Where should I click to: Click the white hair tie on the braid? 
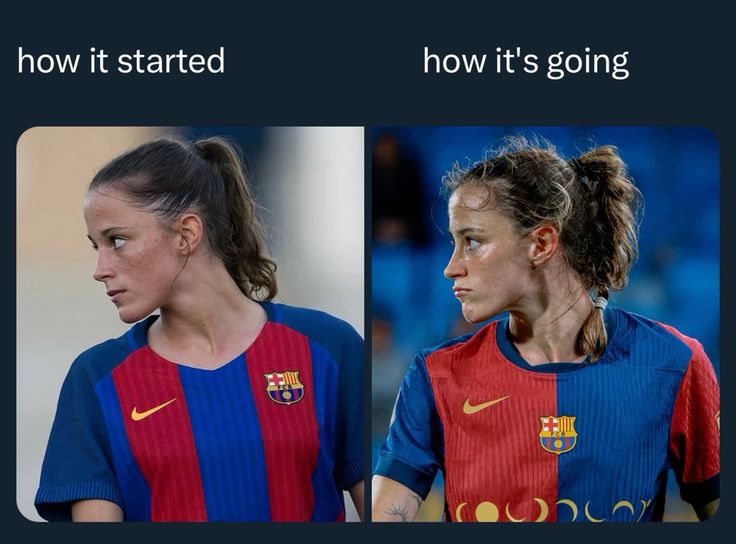[600, 303]
